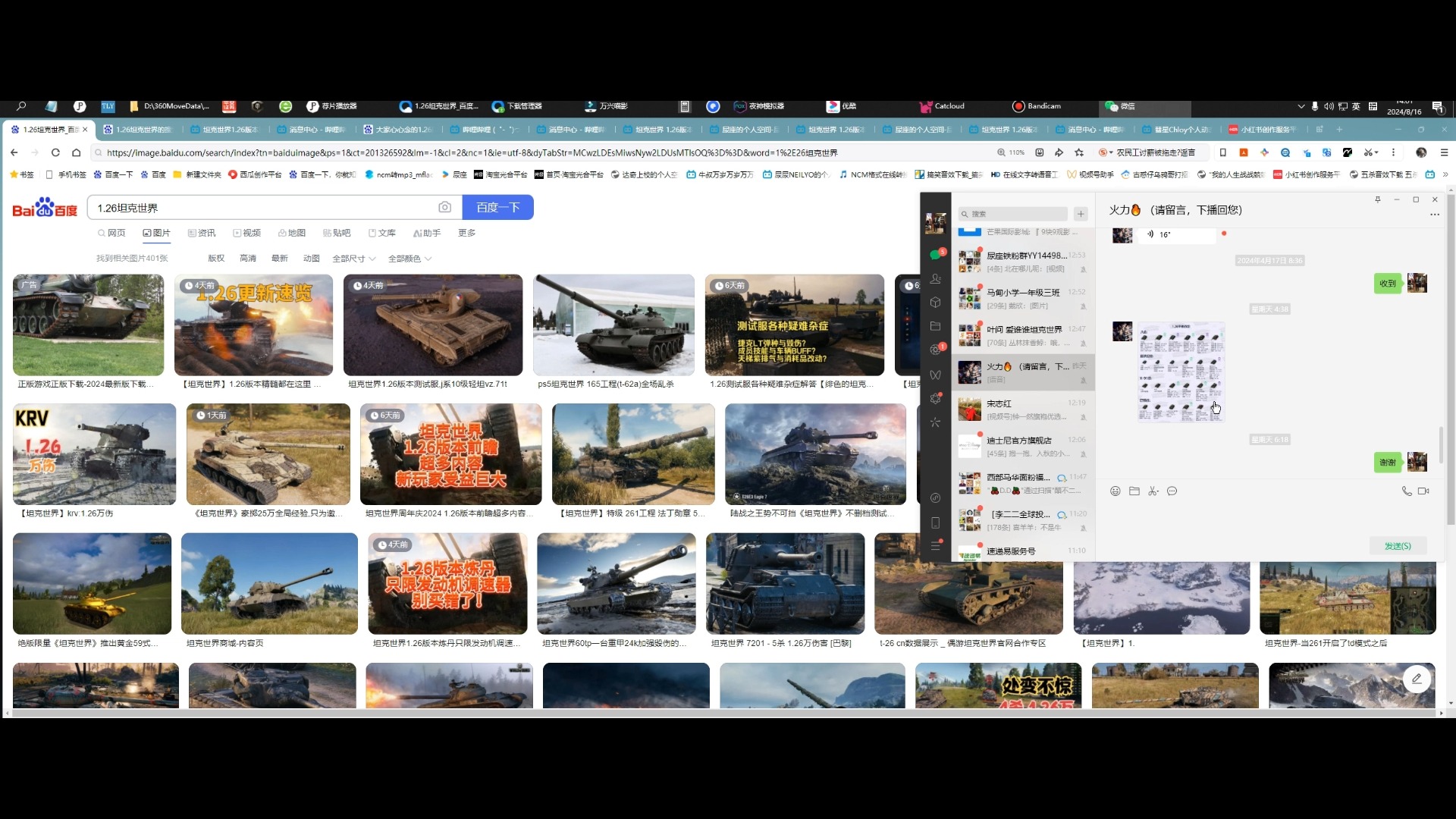Click the Baidu logo

click(x=45, y=208)
